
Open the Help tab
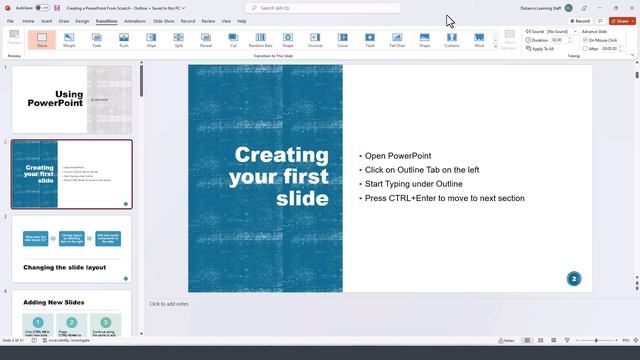242,21
